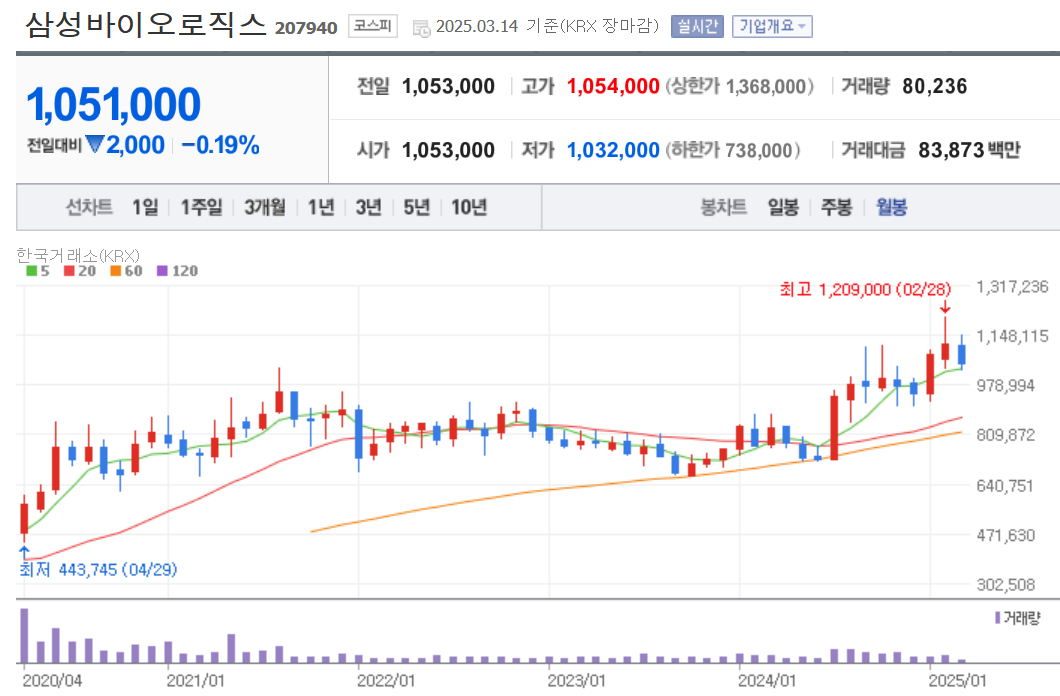Click the 한국거래소(KRX) label
The width and height of the screenshot is (1060, 696).
click(78, 255)
